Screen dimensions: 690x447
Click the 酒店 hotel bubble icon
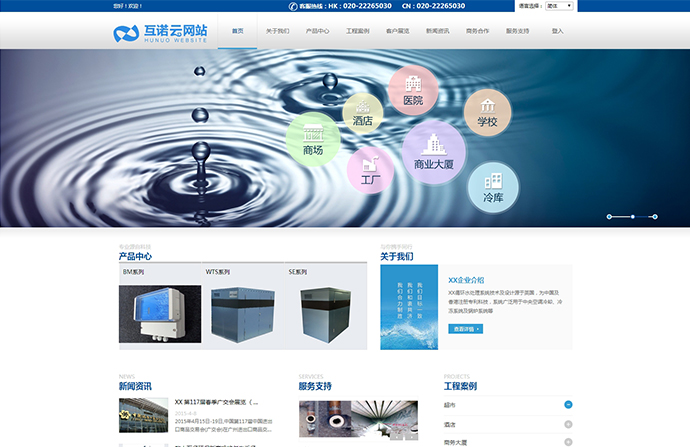click(x=363, y=112)
